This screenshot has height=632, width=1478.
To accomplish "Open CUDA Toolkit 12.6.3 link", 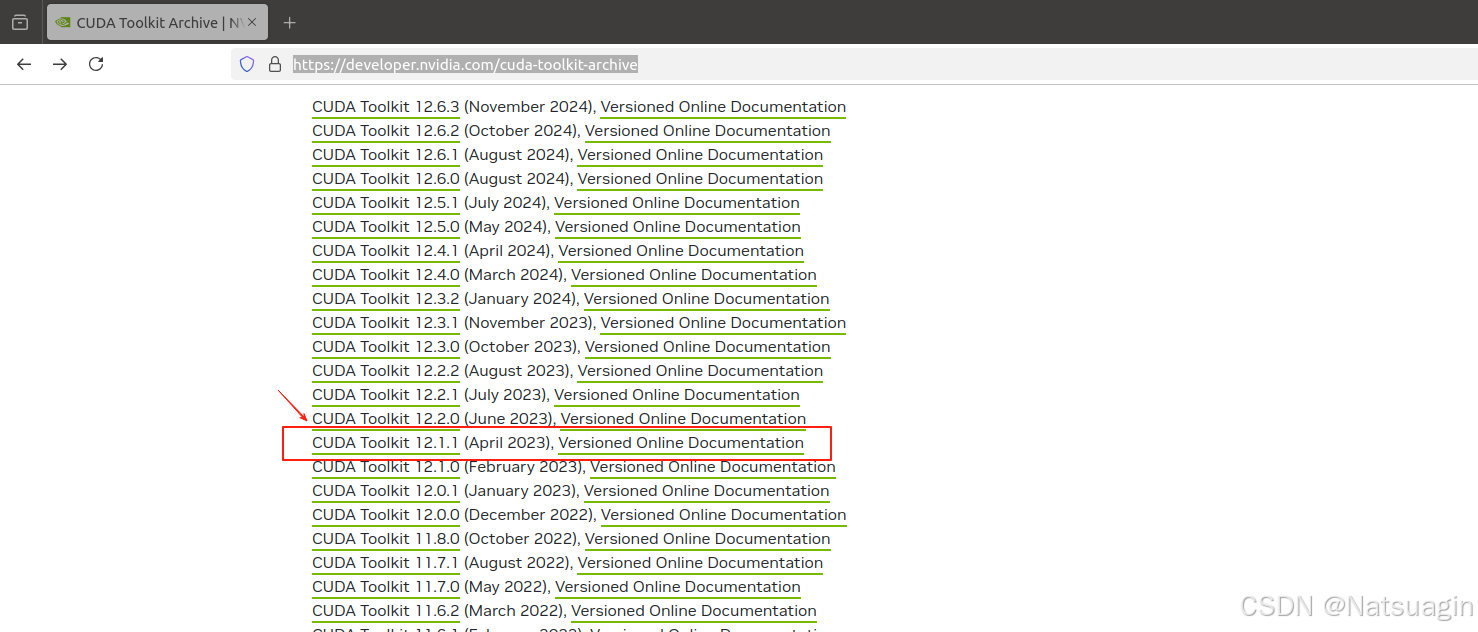I will (x=386, y=107).
